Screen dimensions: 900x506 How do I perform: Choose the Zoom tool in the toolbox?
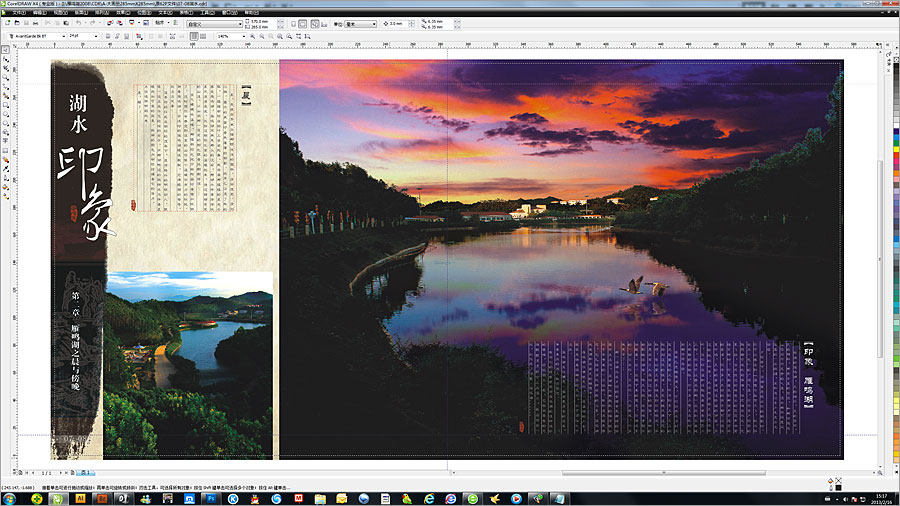(6, 79)
